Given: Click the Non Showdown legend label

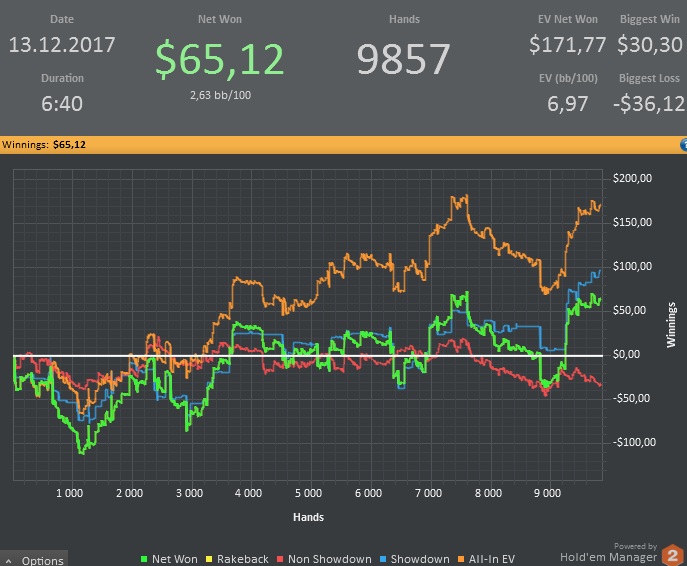Looking at the screenshot, I should click(x=329, y=559).
